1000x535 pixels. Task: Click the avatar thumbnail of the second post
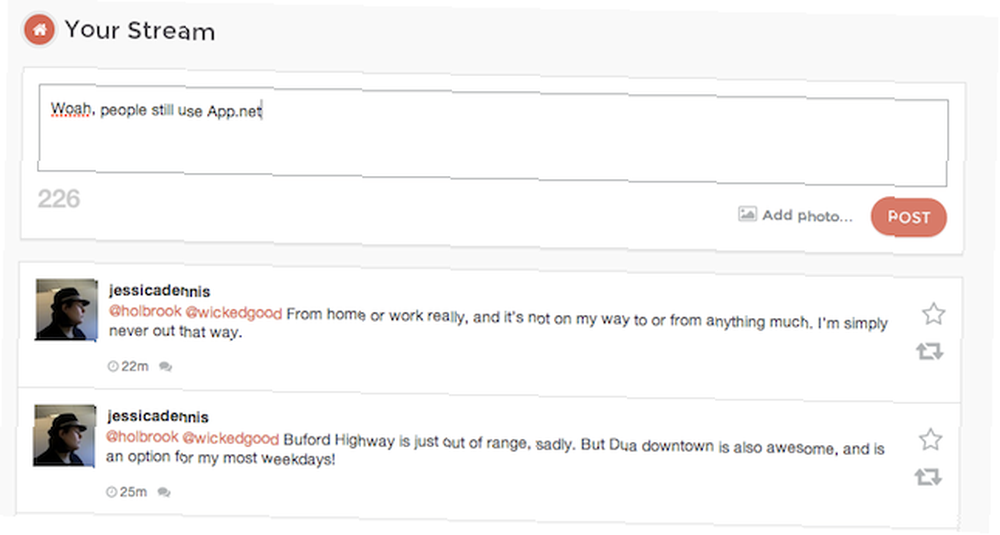pos(66,435)
